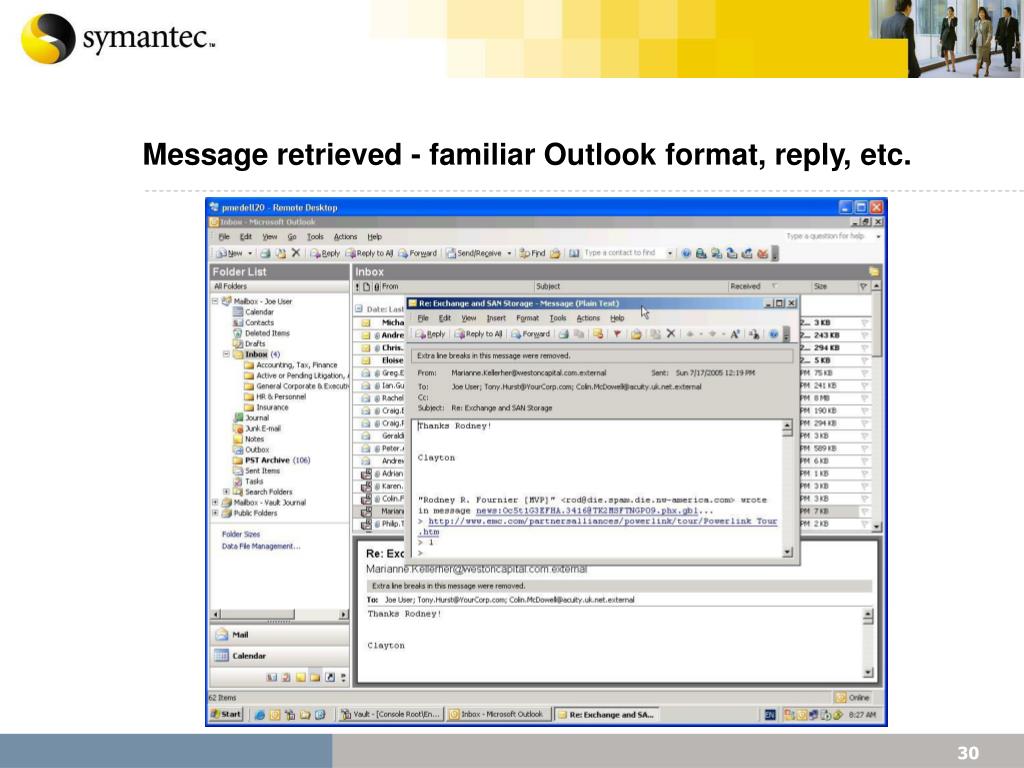The height and width of the screenshot is (768, 1024).
Task: Click Reply in the message window toolbar
Action: point(430,334)
